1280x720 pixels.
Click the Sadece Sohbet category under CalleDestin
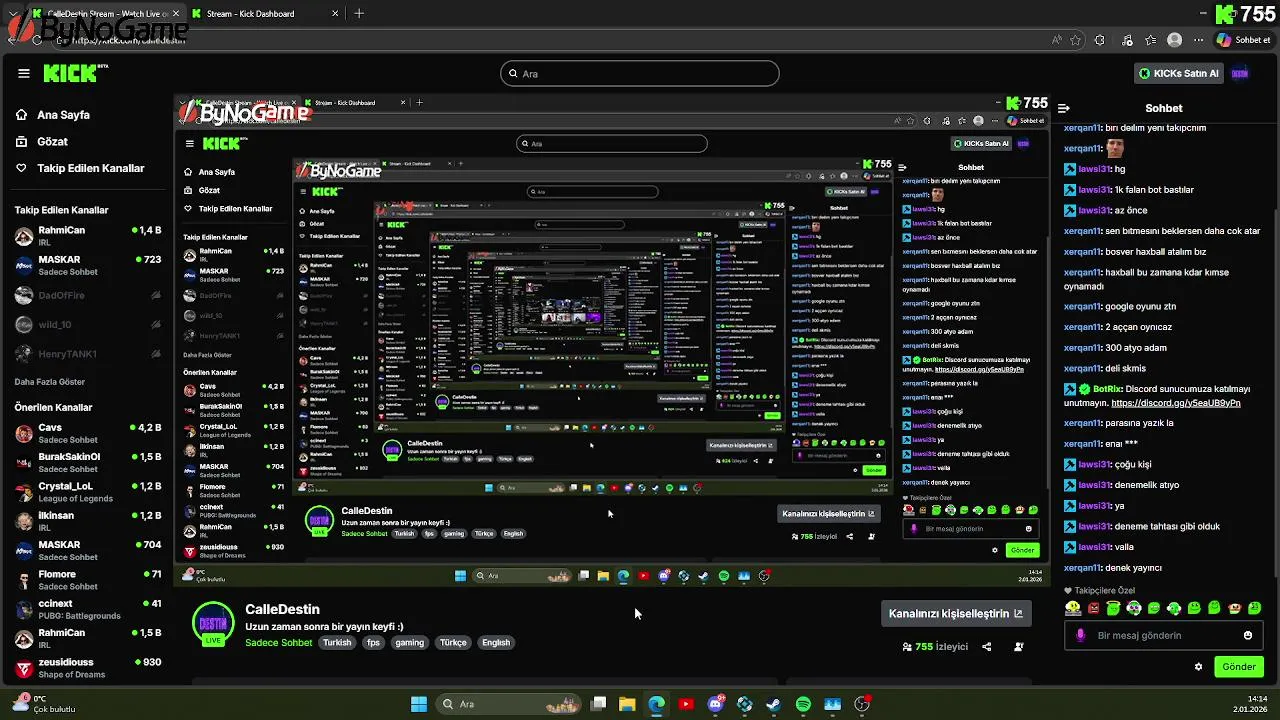click(x=279, y=643)
